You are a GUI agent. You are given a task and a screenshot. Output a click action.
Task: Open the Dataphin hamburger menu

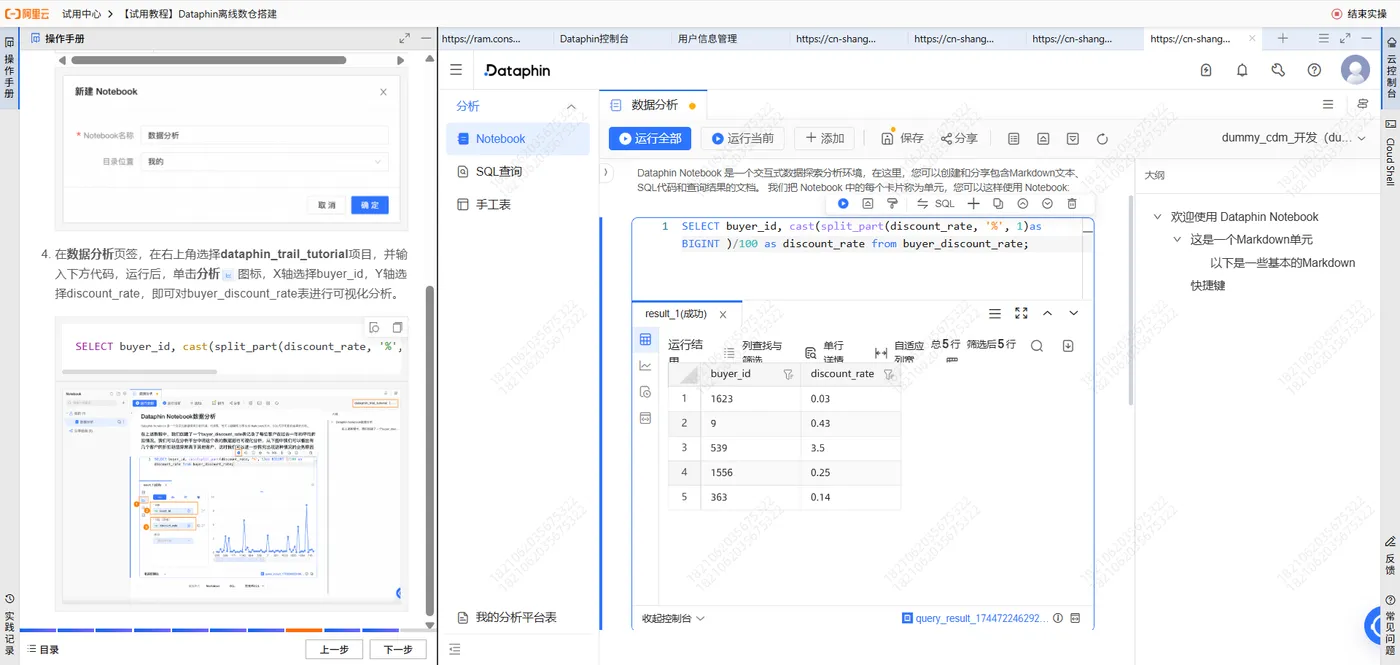coord(456,70)
